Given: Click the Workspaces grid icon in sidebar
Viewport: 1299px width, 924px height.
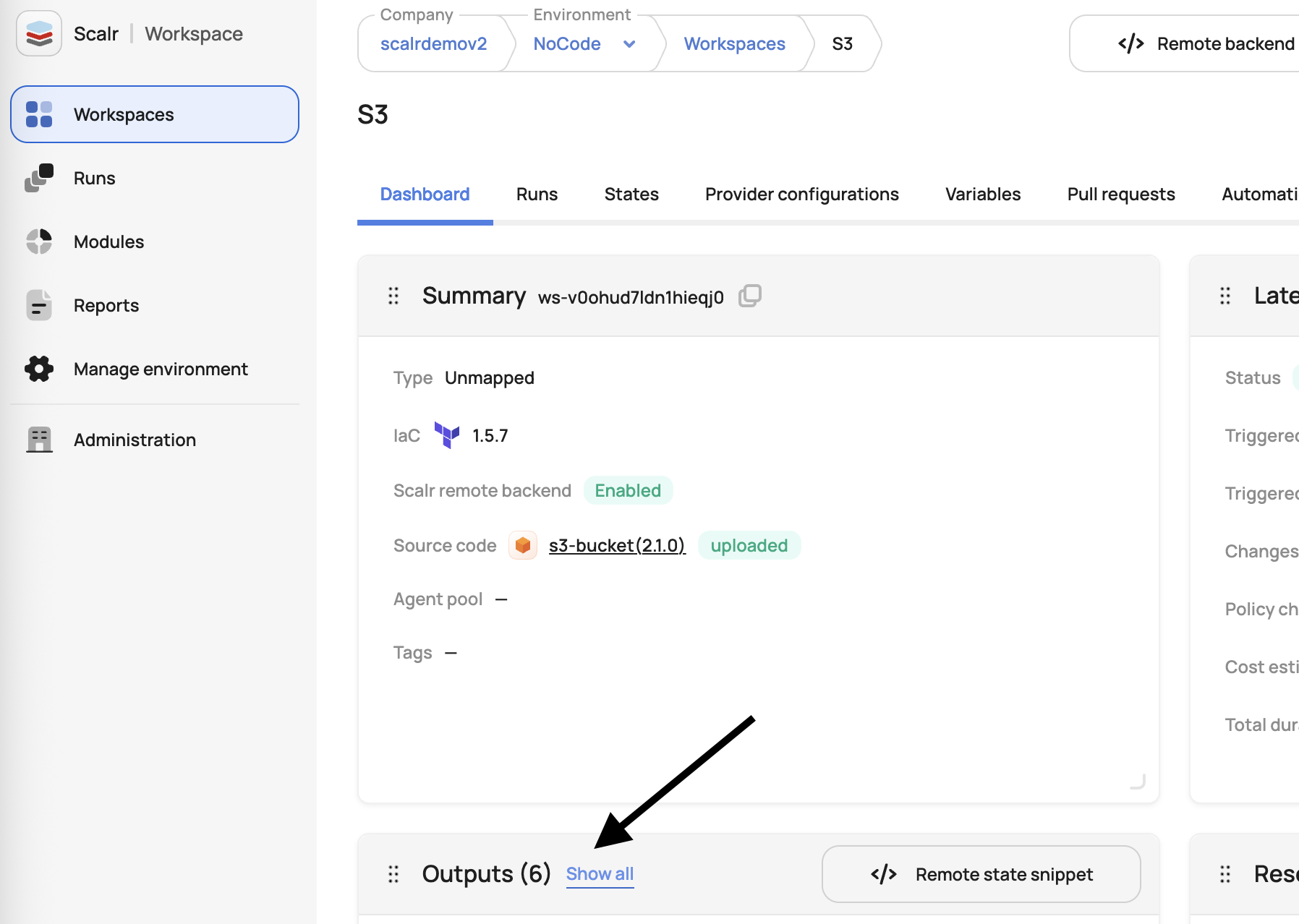Looking at the screenshot, I should [x=39, y=114].
